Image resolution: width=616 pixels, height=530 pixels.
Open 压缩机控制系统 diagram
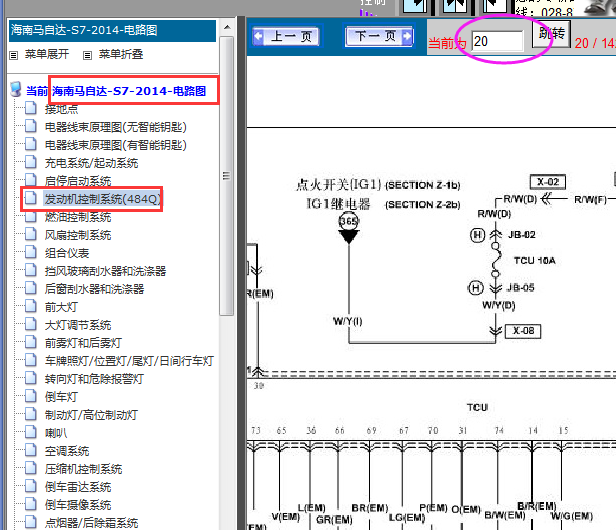tap(83, 469)
